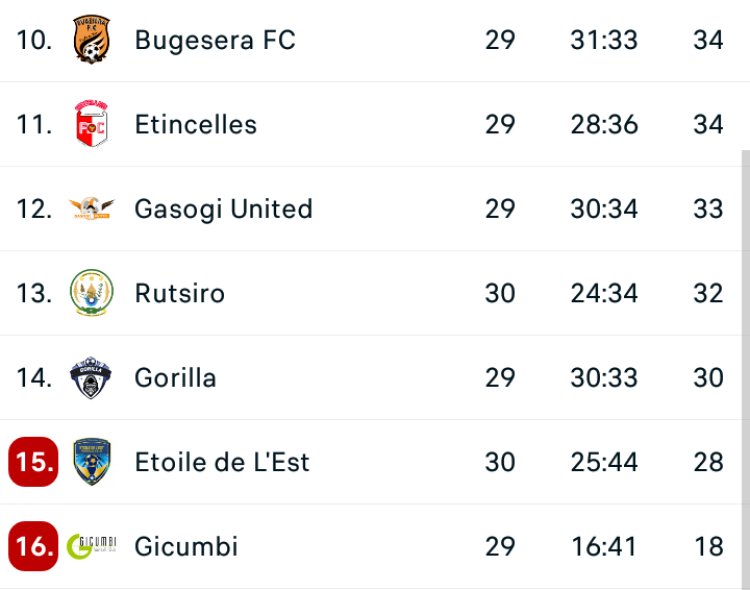Open the Rutsiro team name link

point(180,293)
